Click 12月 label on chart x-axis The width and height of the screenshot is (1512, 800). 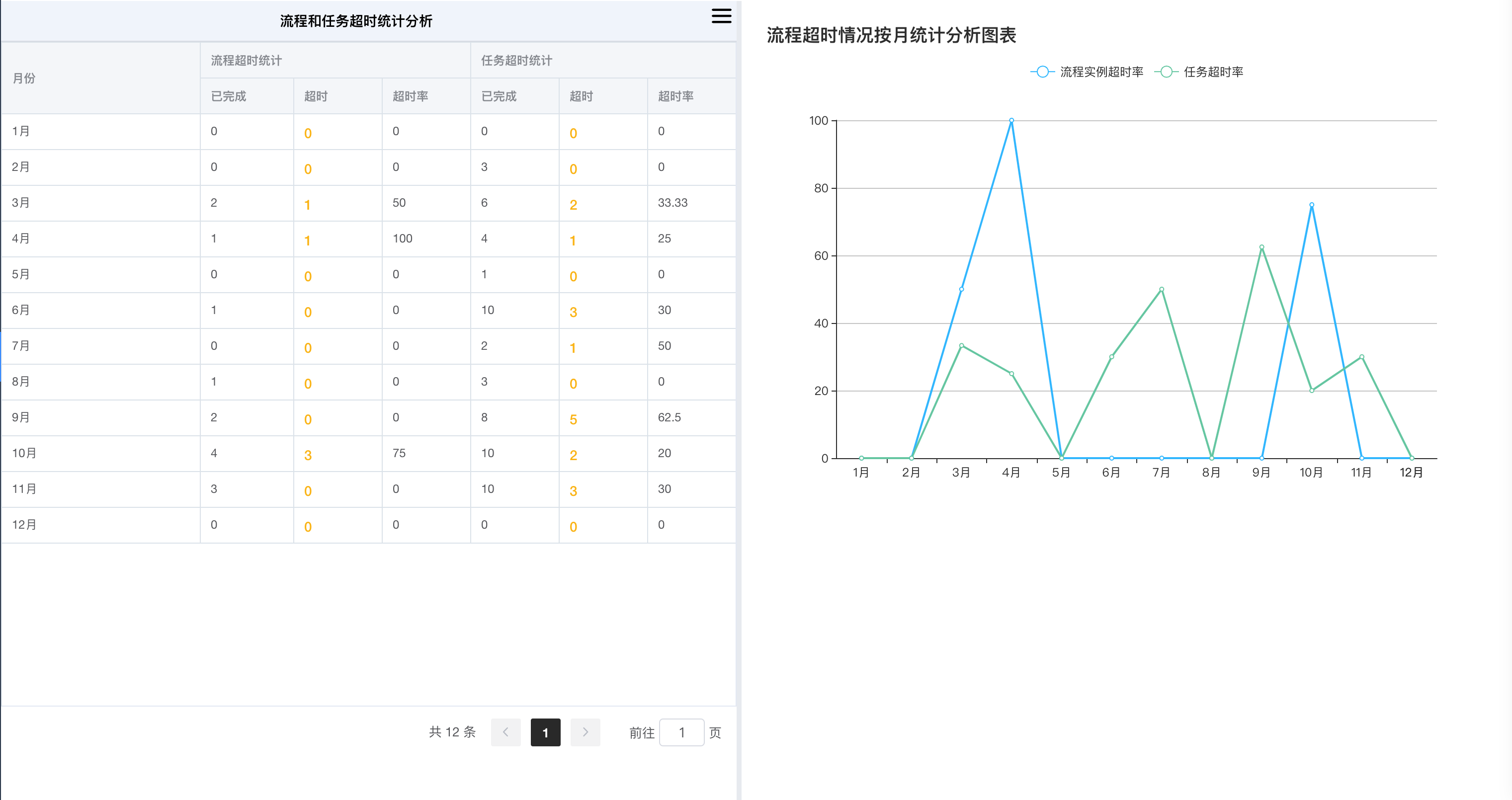coord(1411,473)
